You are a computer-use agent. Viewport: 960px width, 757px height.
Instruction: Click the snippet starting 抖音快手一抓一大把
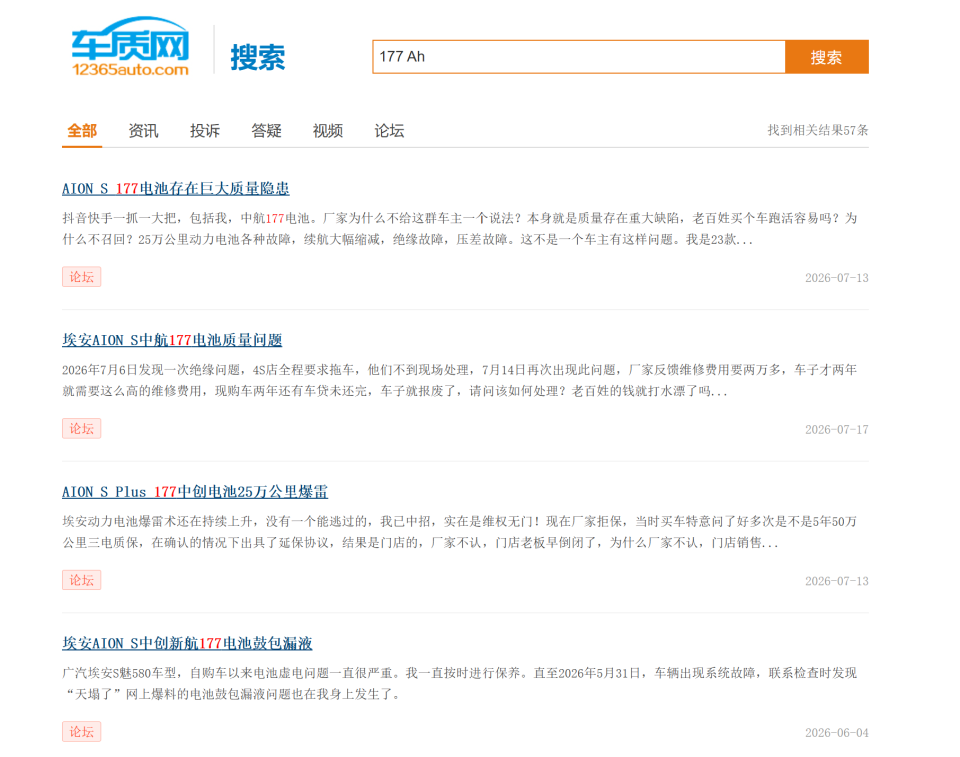459,228
